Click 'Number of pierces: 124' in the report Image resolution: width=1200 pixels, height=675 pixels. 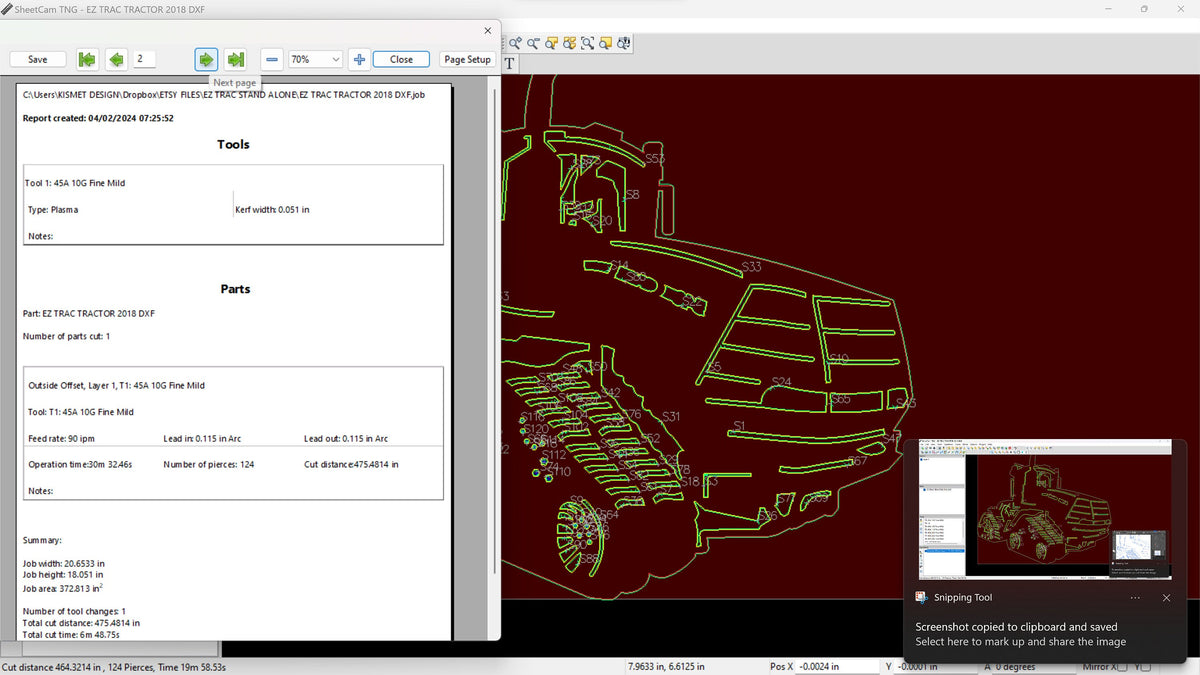pyautogui.click(x=208, y=464)
